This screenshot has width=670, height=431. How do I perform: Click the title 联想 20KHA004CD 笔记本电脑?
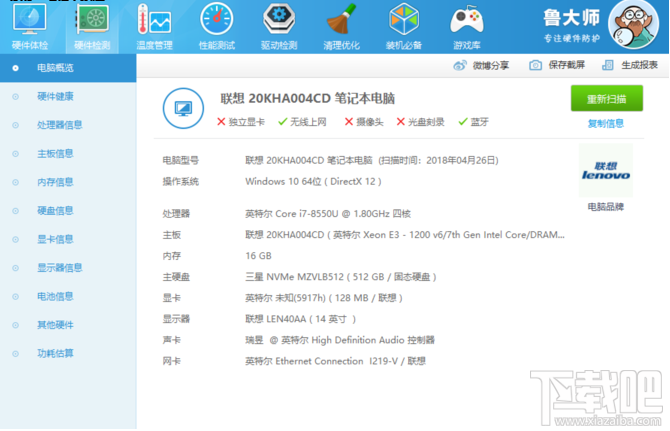(308, 99)
